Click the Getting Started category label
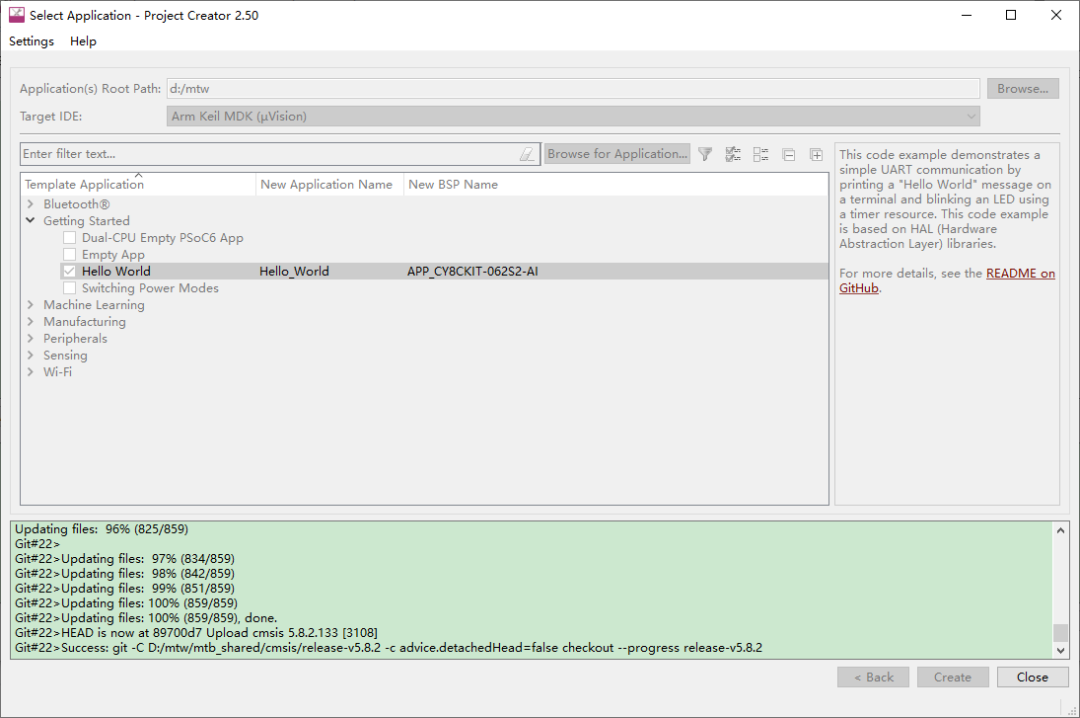The width and height of the screenshot is (1080, 718). point(86,220)
